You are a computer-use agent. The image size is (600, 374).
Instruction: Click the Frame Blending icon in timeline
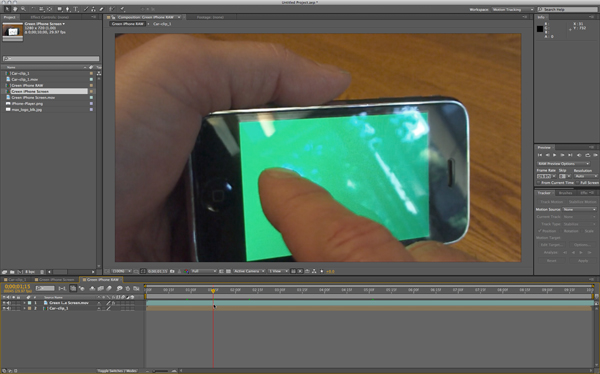[101, 288]
